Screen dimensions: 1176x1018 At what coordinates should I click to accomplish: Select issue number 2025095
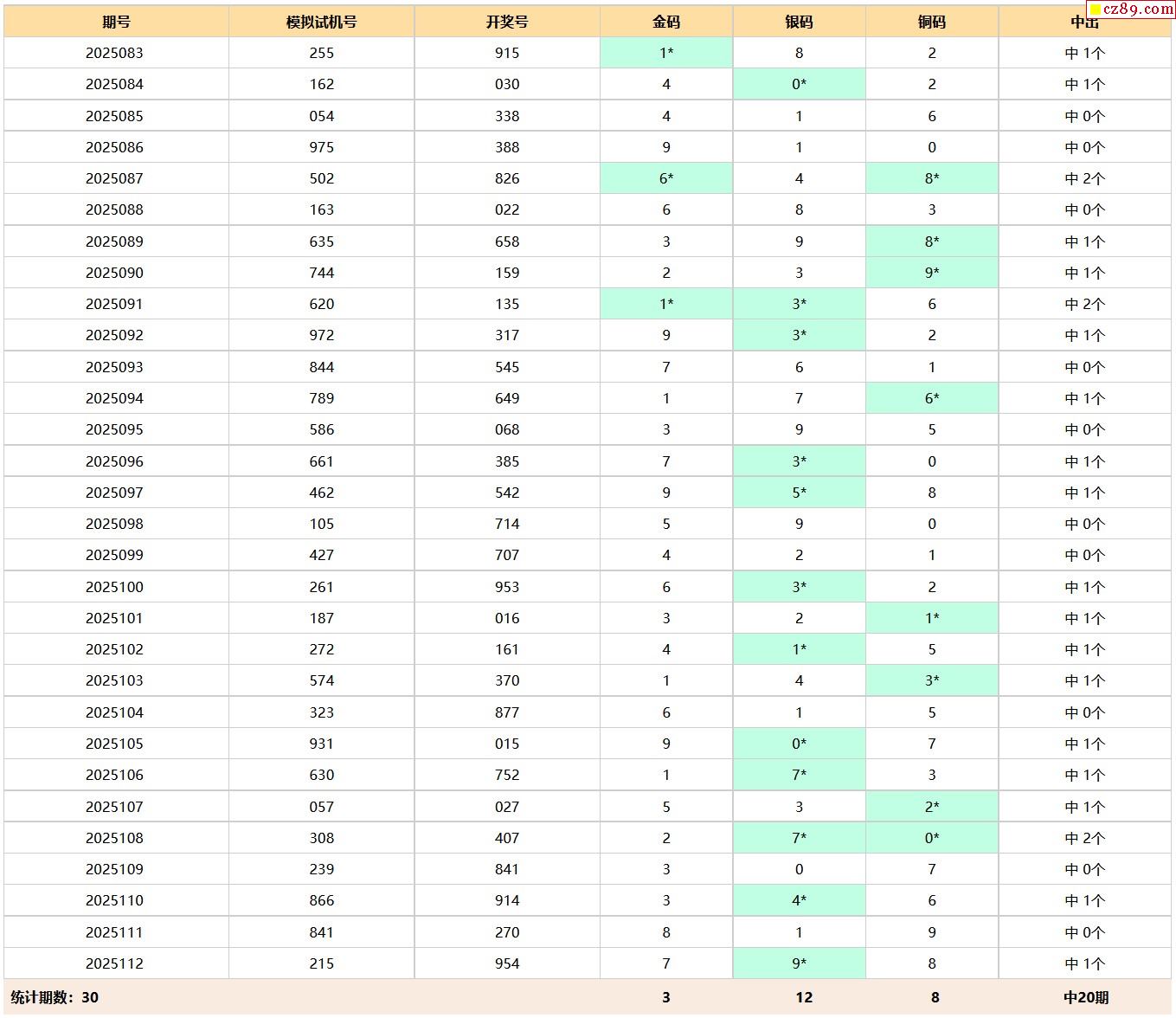click(114, 429)
